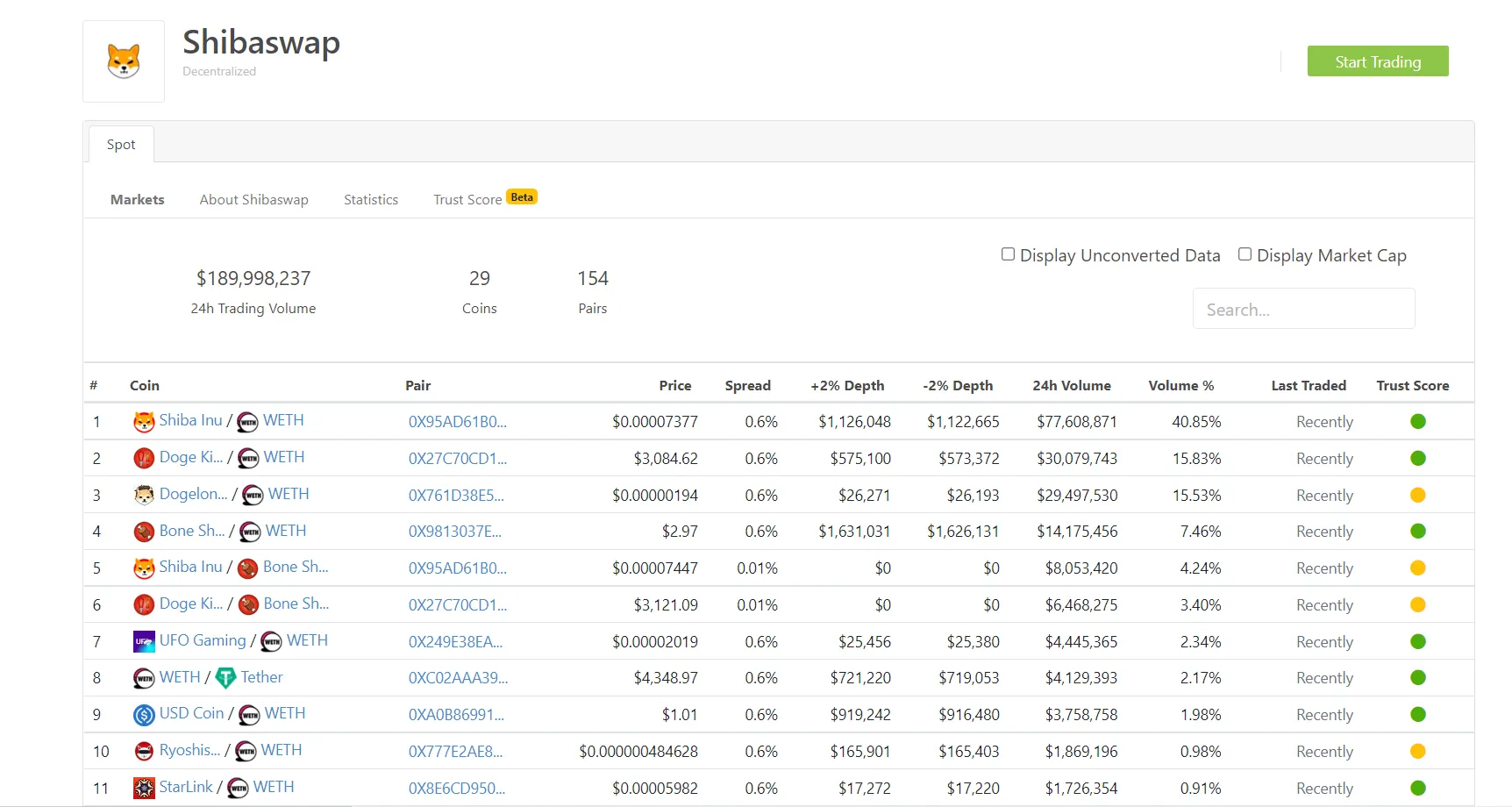Click WETH icon in Dogelon row
The height and width of the screenshot is (807, 1512).
(253, 496)
